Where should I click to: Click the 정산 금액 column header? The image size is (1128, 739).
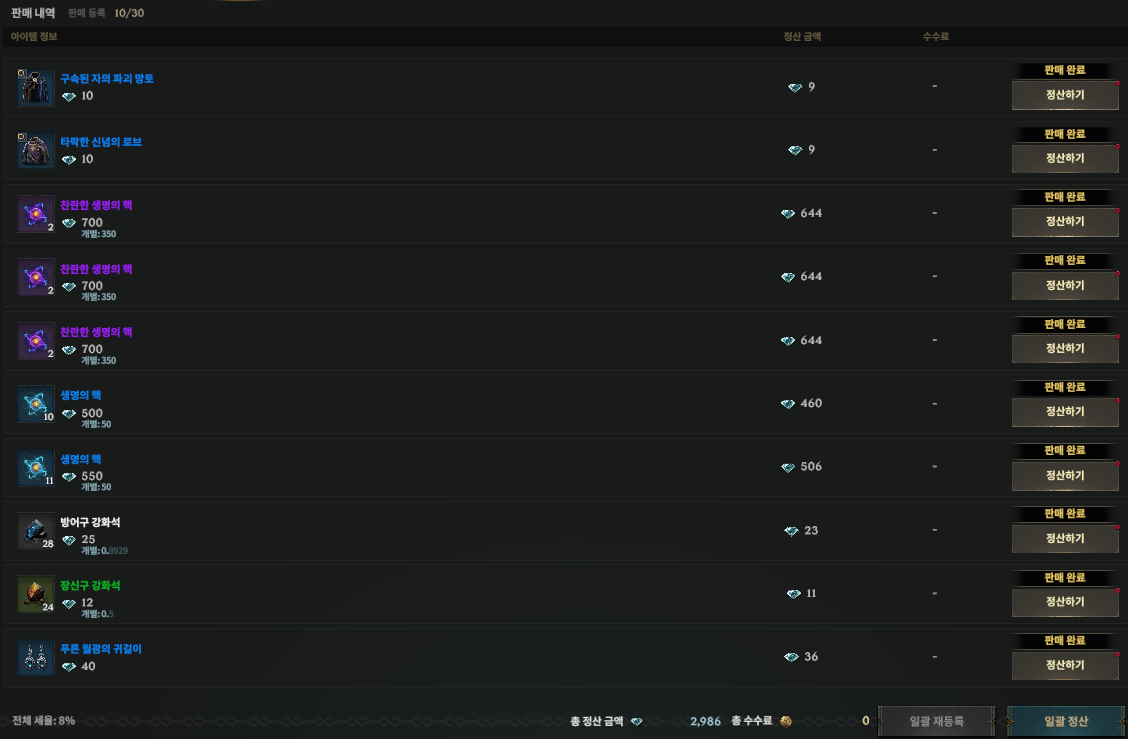coord(801,36)
